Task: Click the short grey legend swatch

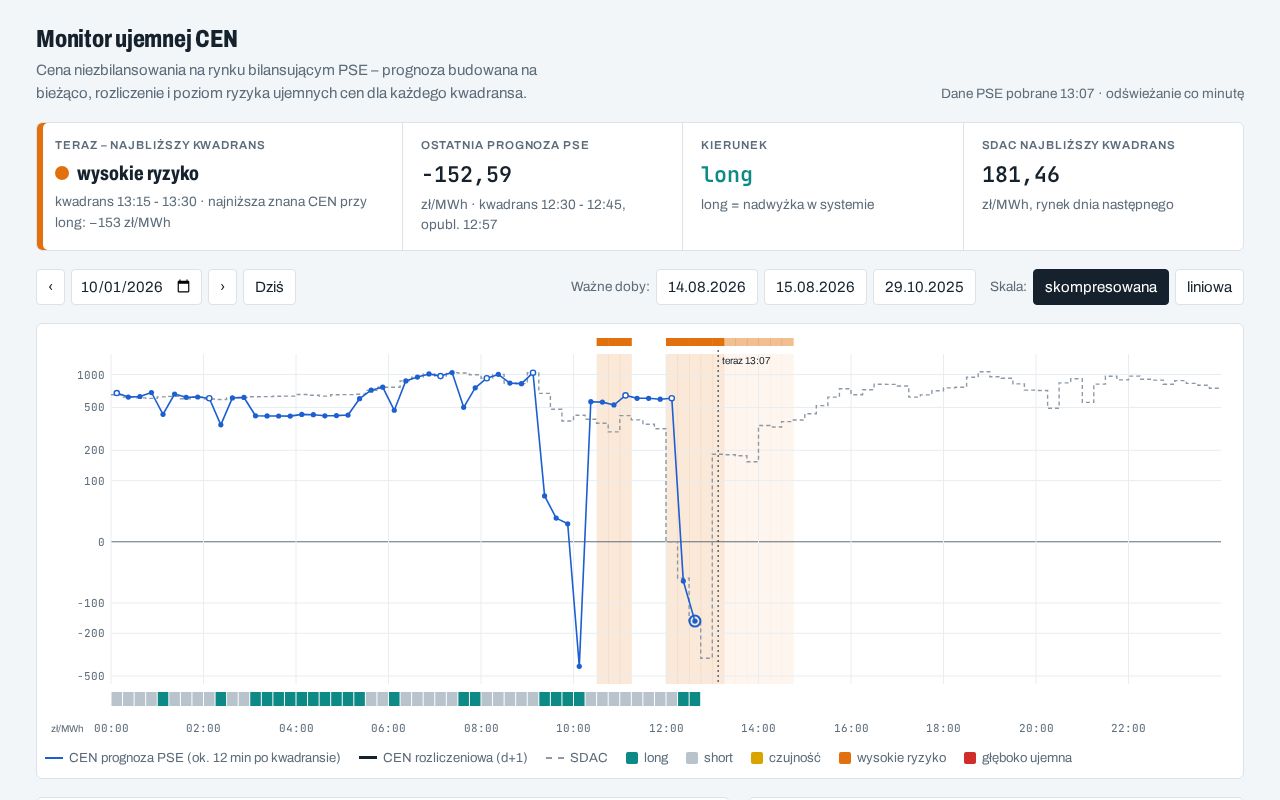Action: click(x=692, y=758)
